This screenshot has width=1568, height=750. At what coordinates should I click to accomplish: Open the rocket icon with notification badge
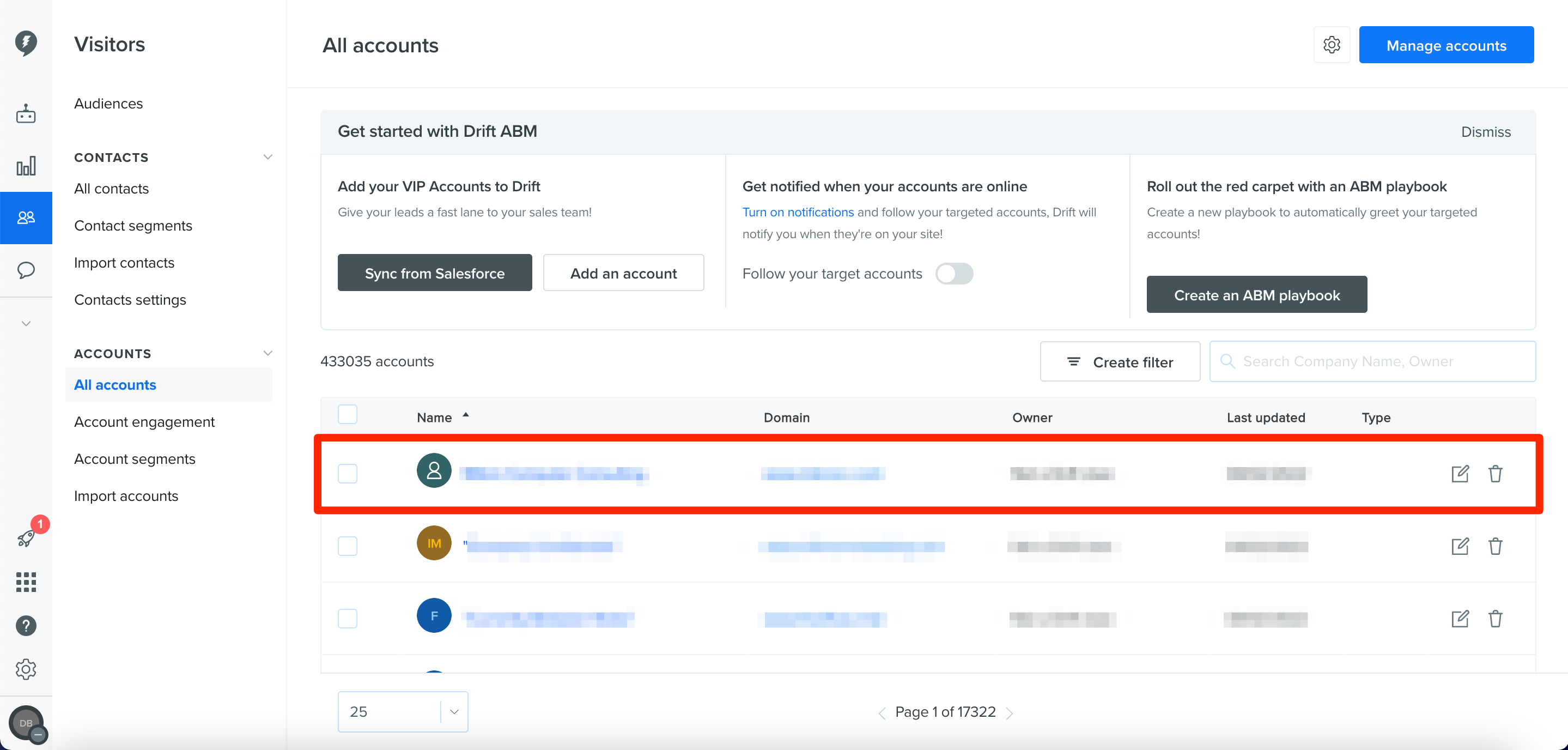(x=26, y=538)
